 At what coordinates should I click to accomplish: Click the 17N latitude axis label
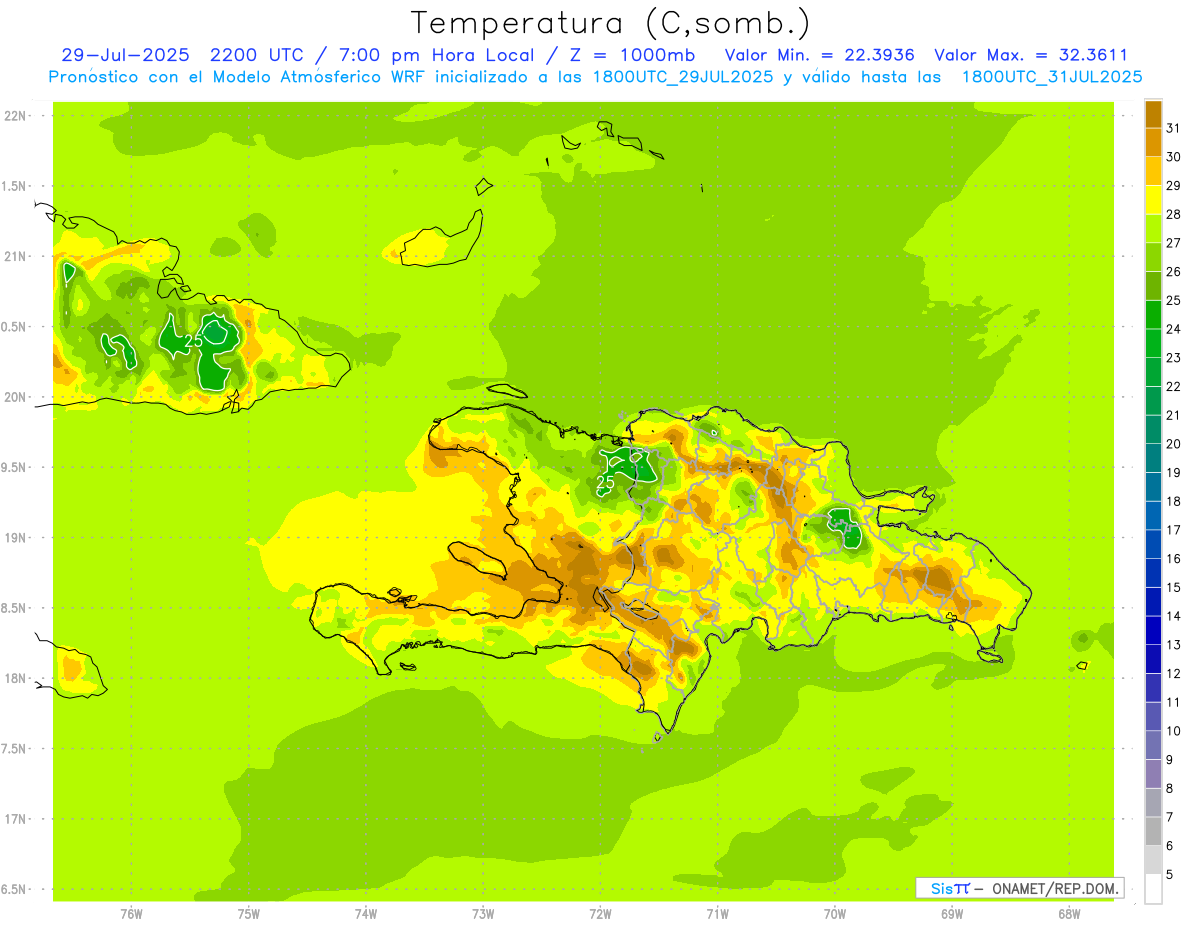(x=15, y=819)
